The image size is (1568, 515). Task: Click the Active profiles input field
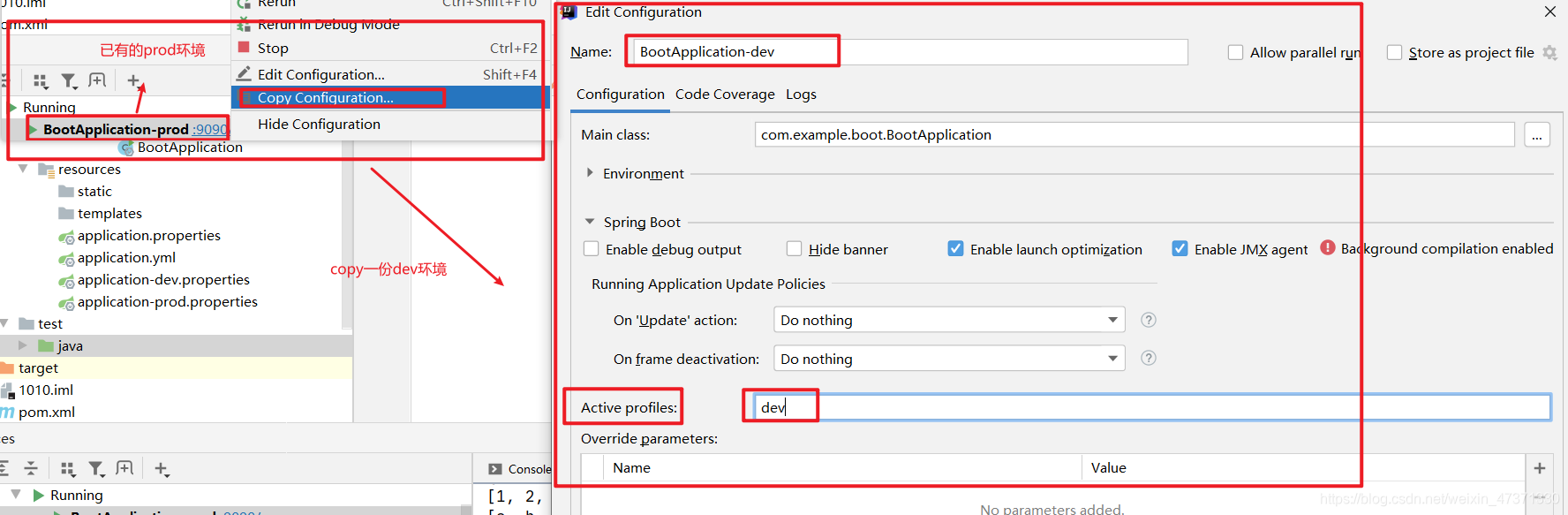point(1151,407)
